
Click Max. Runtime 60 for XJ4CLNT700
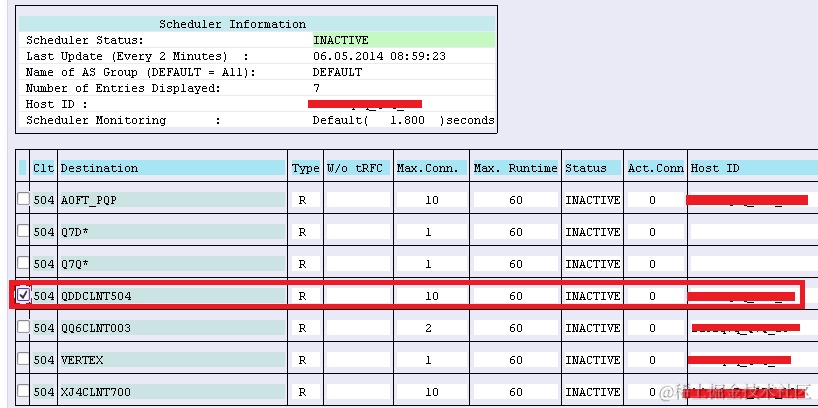[x=515, y=392]
